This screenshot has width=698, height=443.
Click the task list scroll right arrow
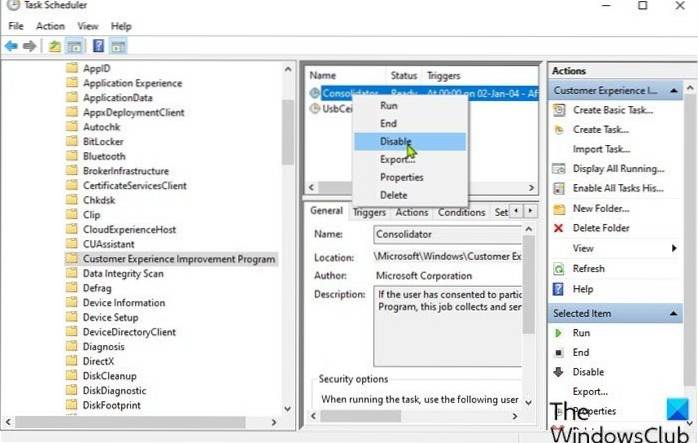tap(531, 188)
